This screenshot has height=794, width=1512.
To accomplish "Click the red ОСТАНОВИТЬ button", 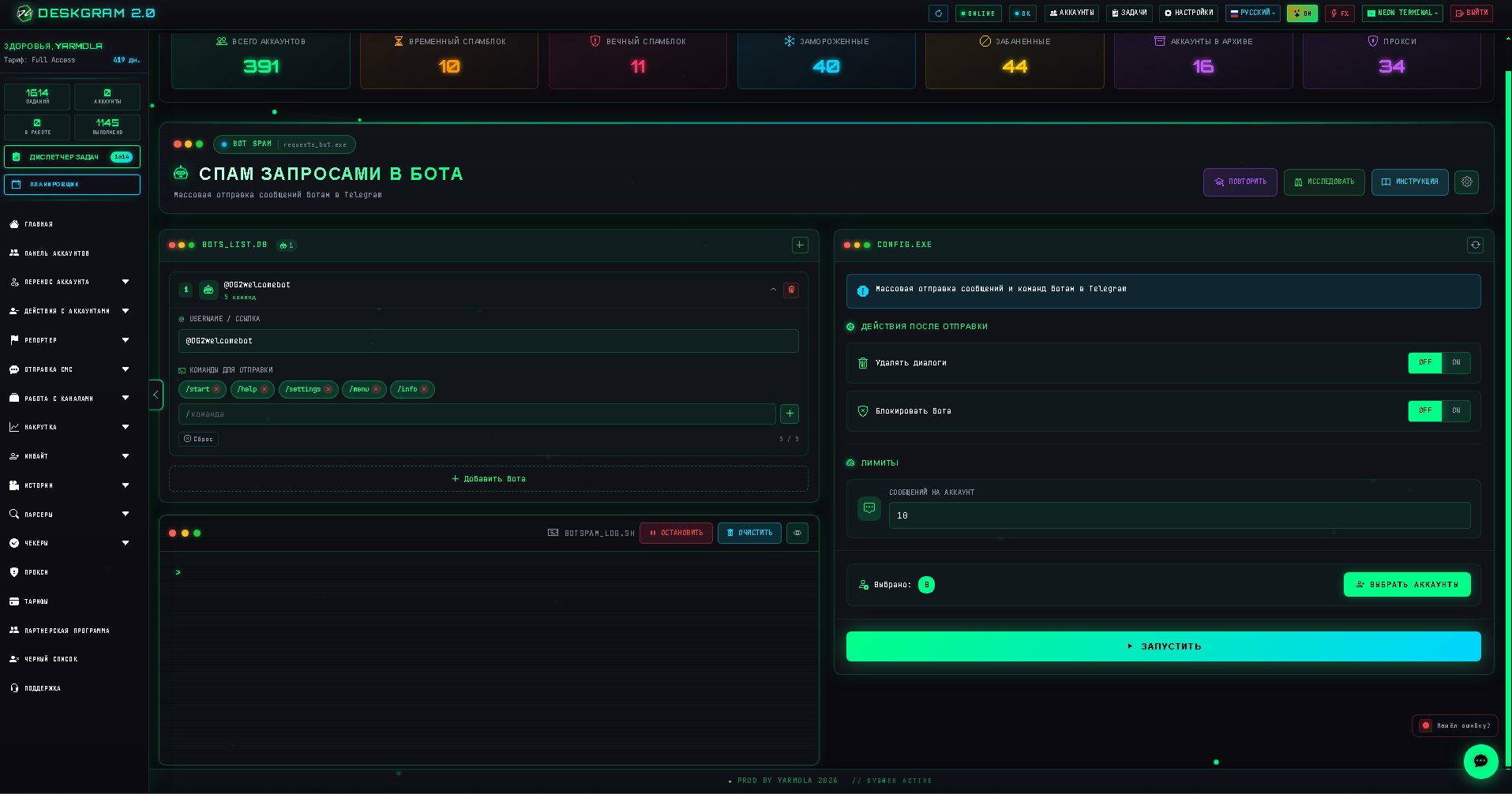I will 676,533.
